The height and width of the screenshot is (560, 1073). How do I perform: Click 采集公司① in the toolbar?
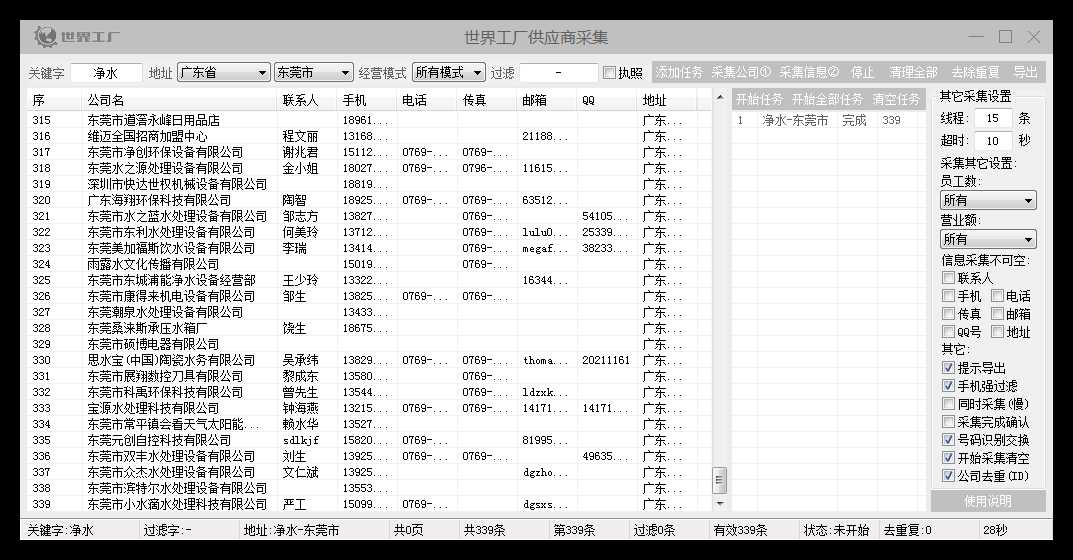[741, 72]
